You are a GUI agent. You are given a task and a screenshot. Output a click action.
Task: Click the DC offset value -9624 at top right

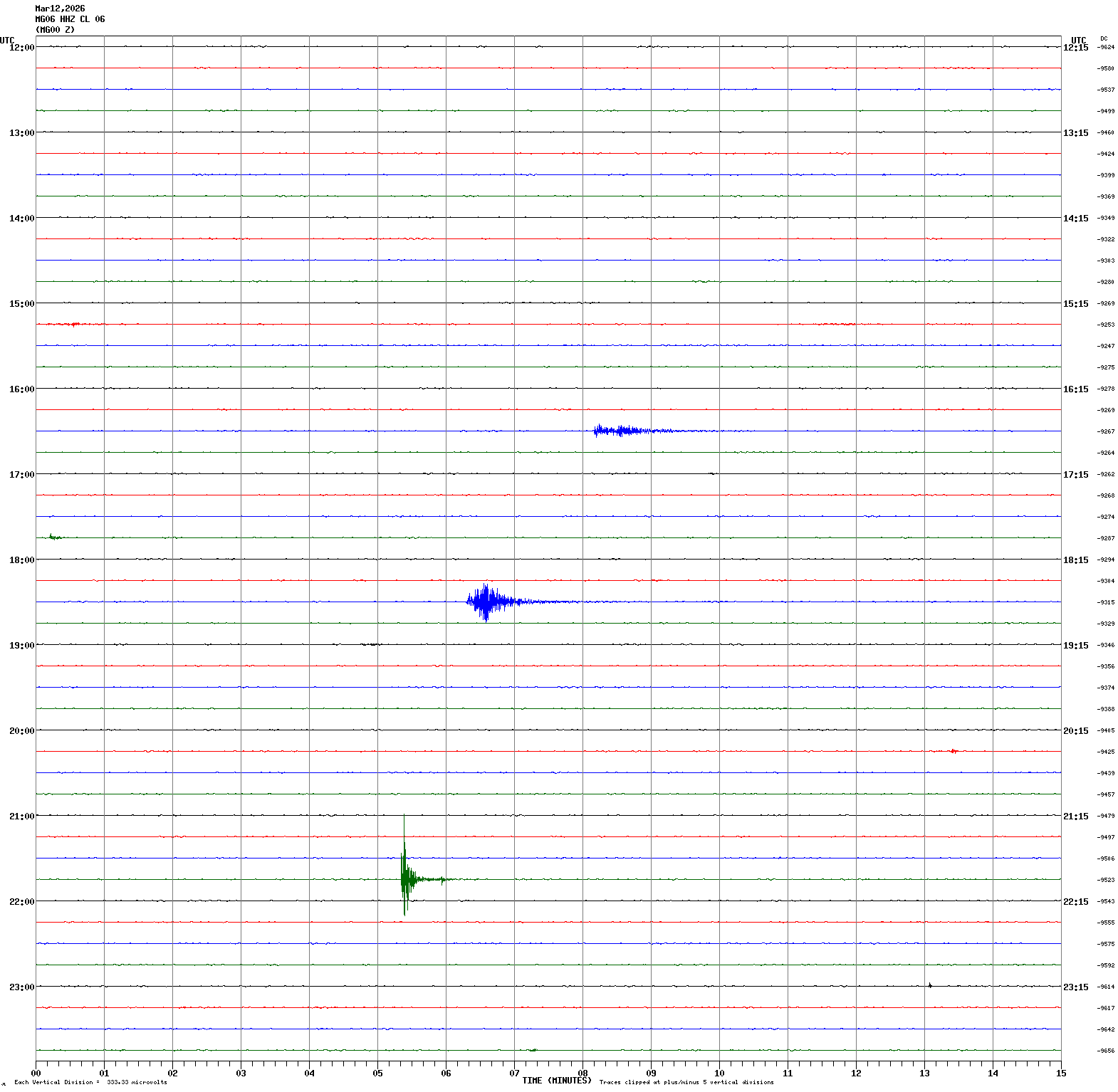pos(1106,47)
